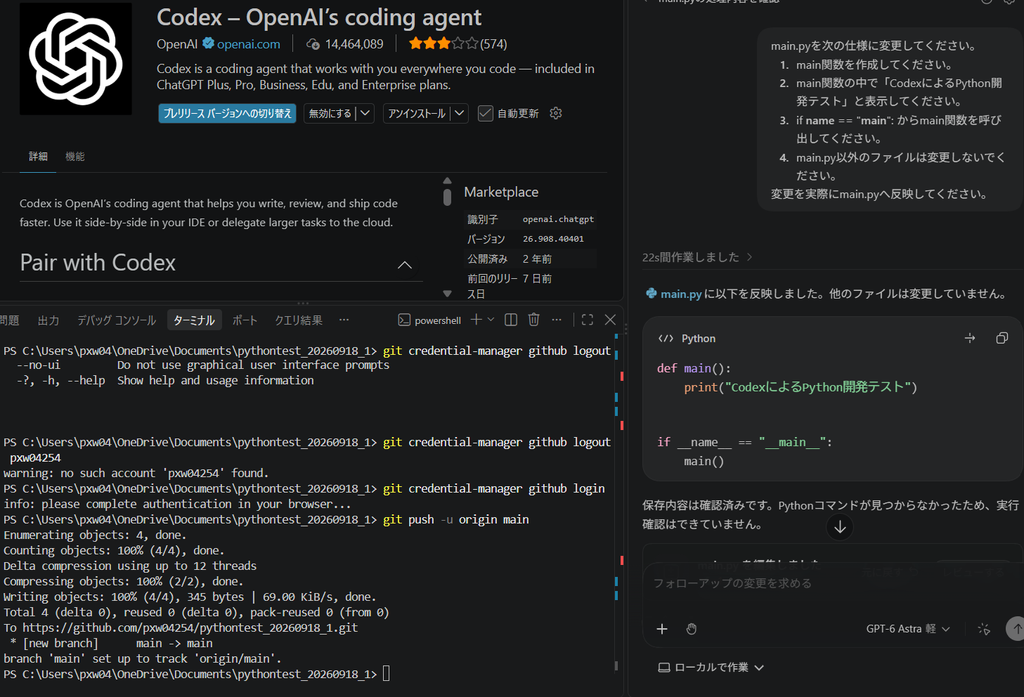Open the main.py file link in chat
Screen dimensions: 1024x697
tap(681, 294)
